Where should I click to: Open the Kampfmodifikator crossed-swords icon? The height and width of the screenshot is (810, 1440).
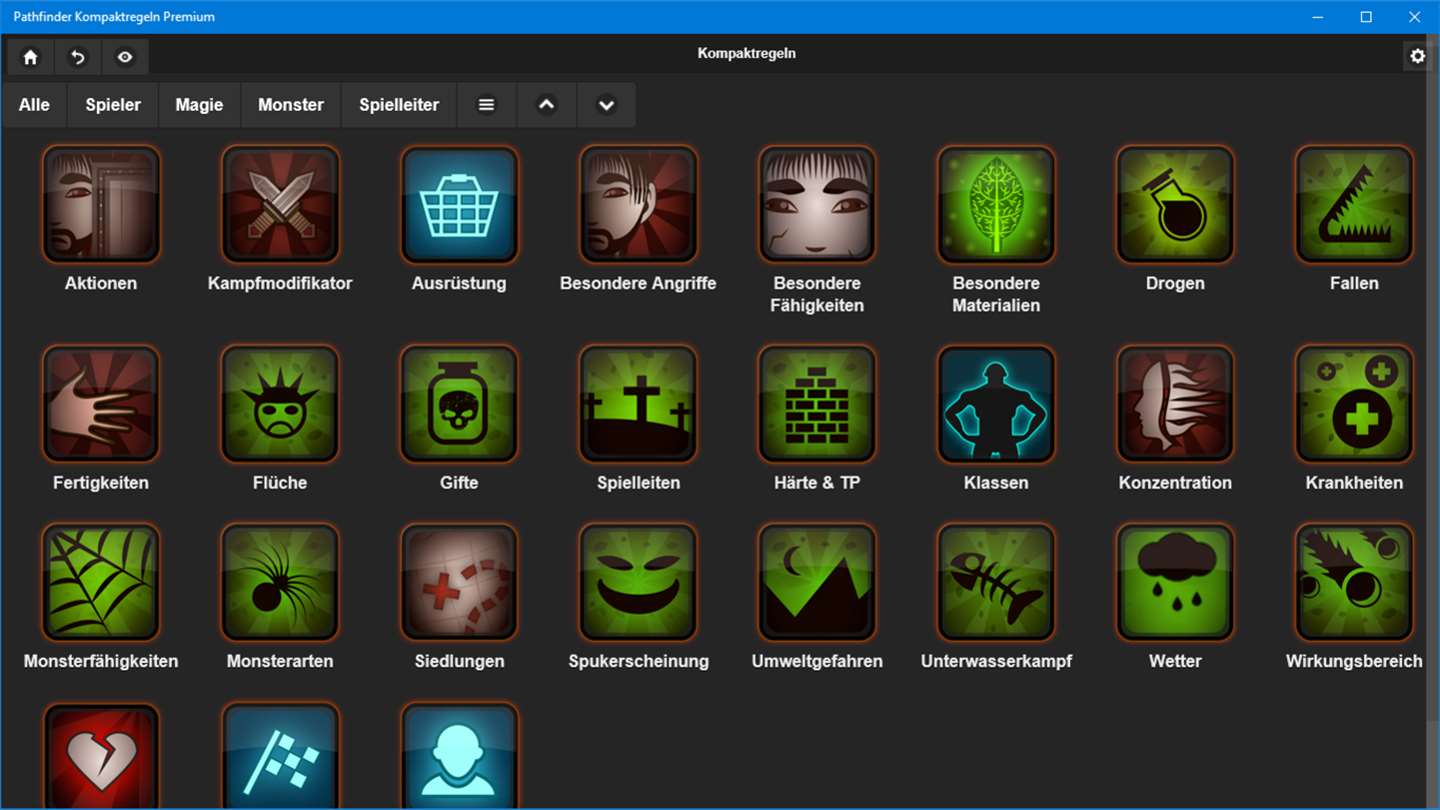pos(280,204)
